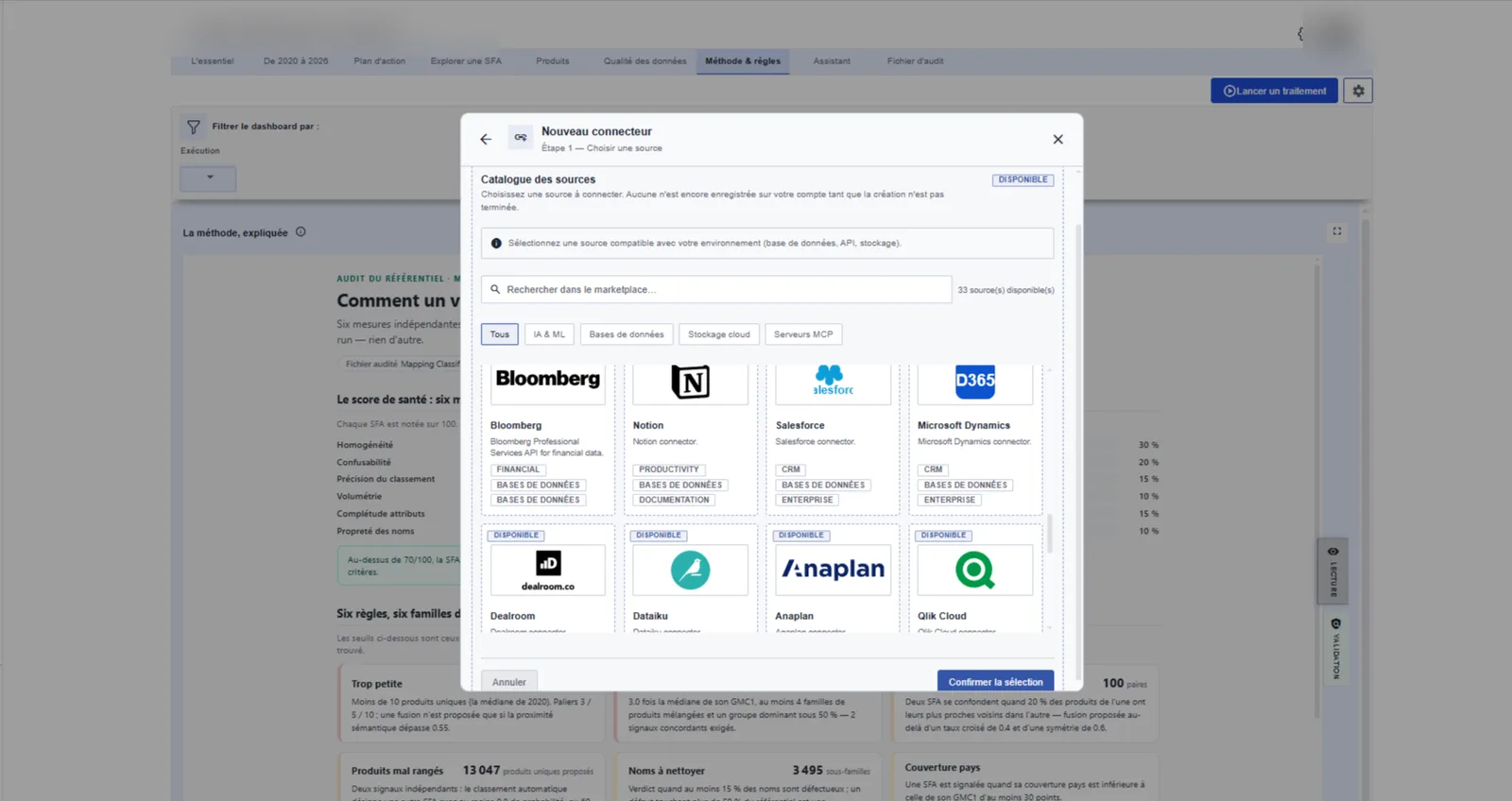Select the Bloomberg logo thumbnail
Image resolution: width=1512 pixels, height=801 pixels.
point(548,380)
